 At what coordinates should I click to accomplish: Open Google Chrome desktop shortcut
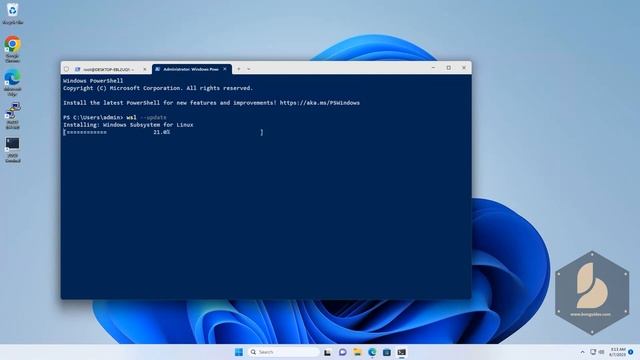coord(13,49)
